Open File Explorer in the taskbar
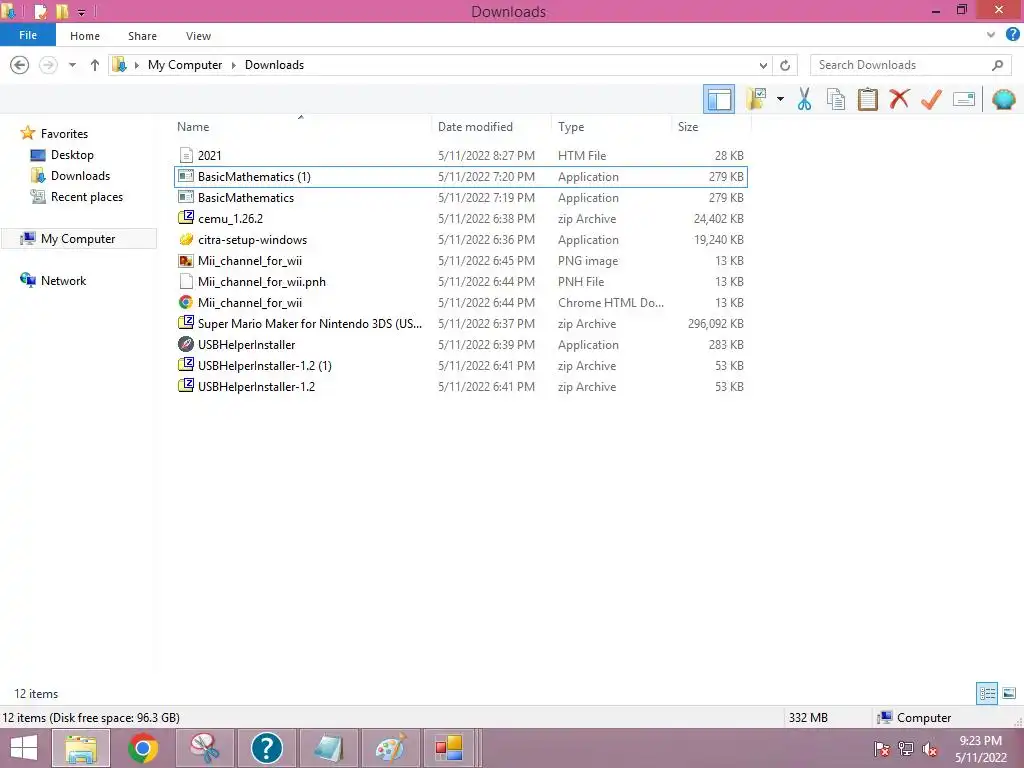 point(80,748)
